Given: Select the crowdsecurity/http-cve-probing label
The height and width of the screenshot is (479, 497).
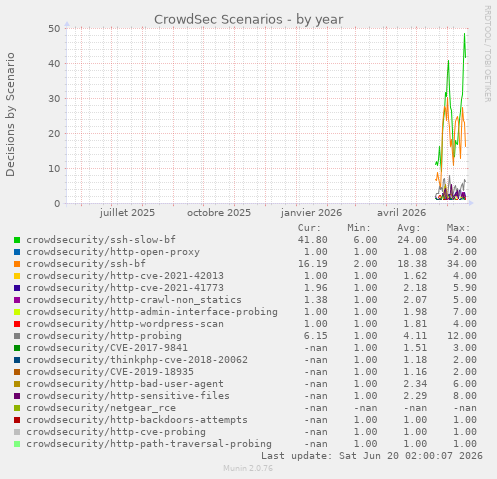Looking at the screenshot, I should click(116, 432).
